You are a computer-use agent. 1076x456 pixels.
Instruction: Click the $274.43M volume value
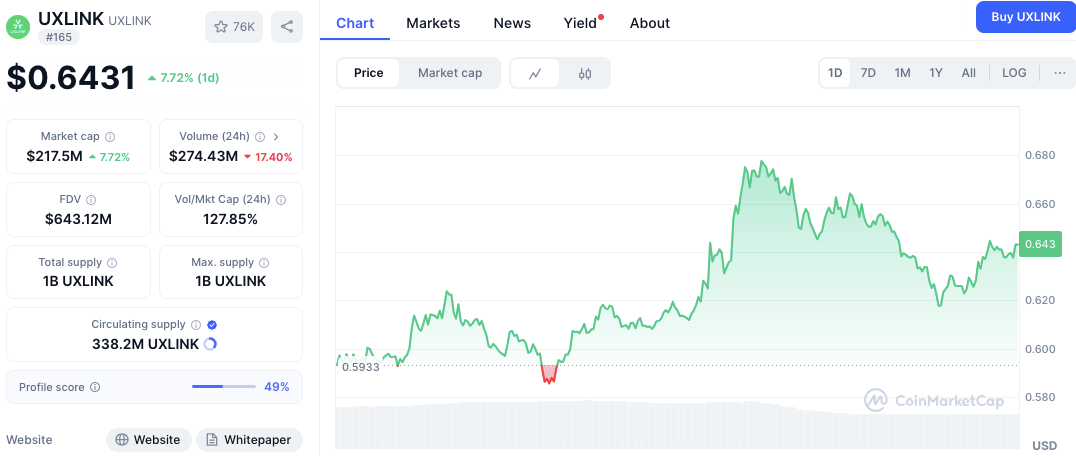pyautogui.click(x=203, y=156)
